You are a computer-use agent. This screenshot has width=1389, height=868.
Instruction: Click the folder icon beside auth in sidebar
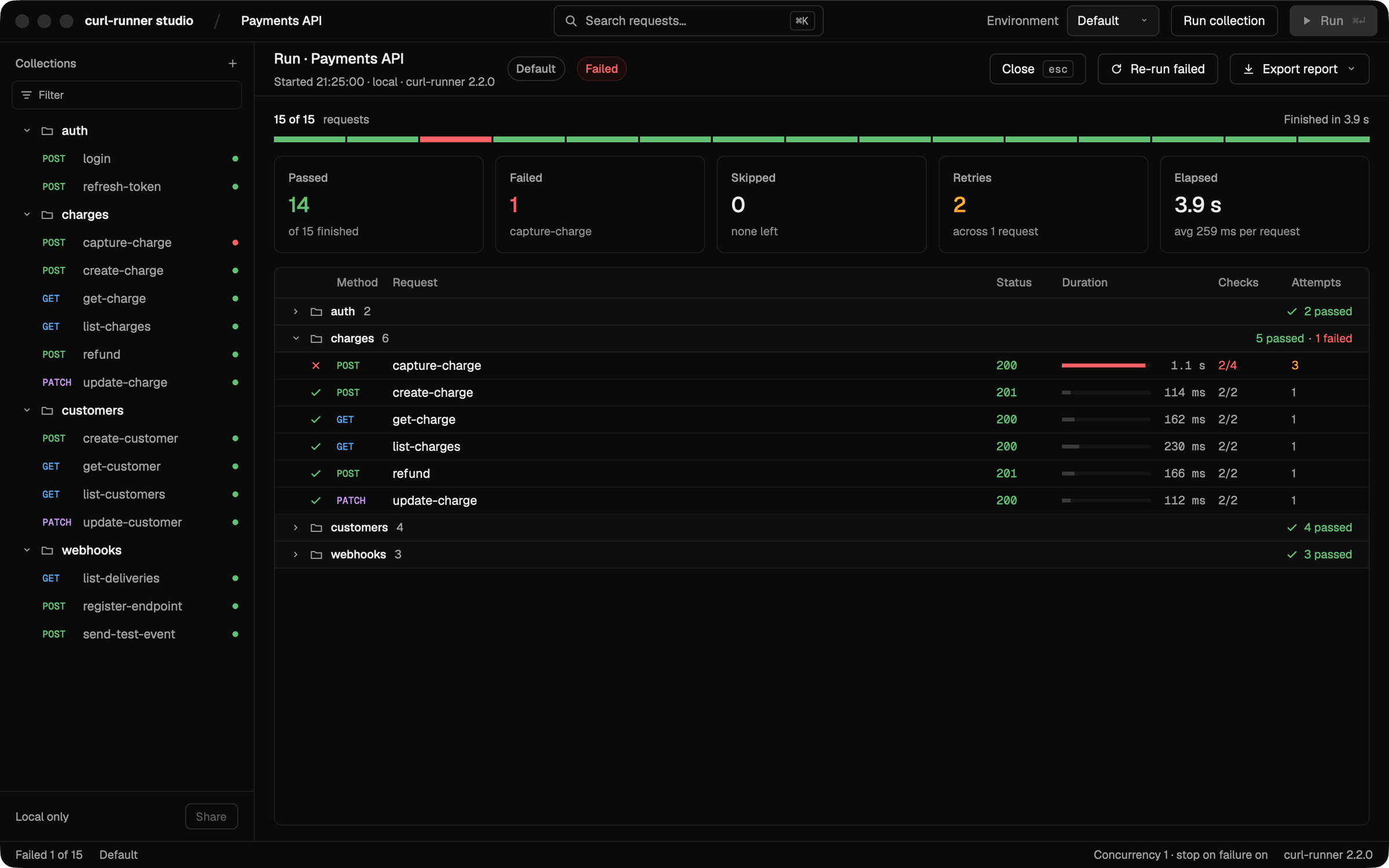[47, 131]
